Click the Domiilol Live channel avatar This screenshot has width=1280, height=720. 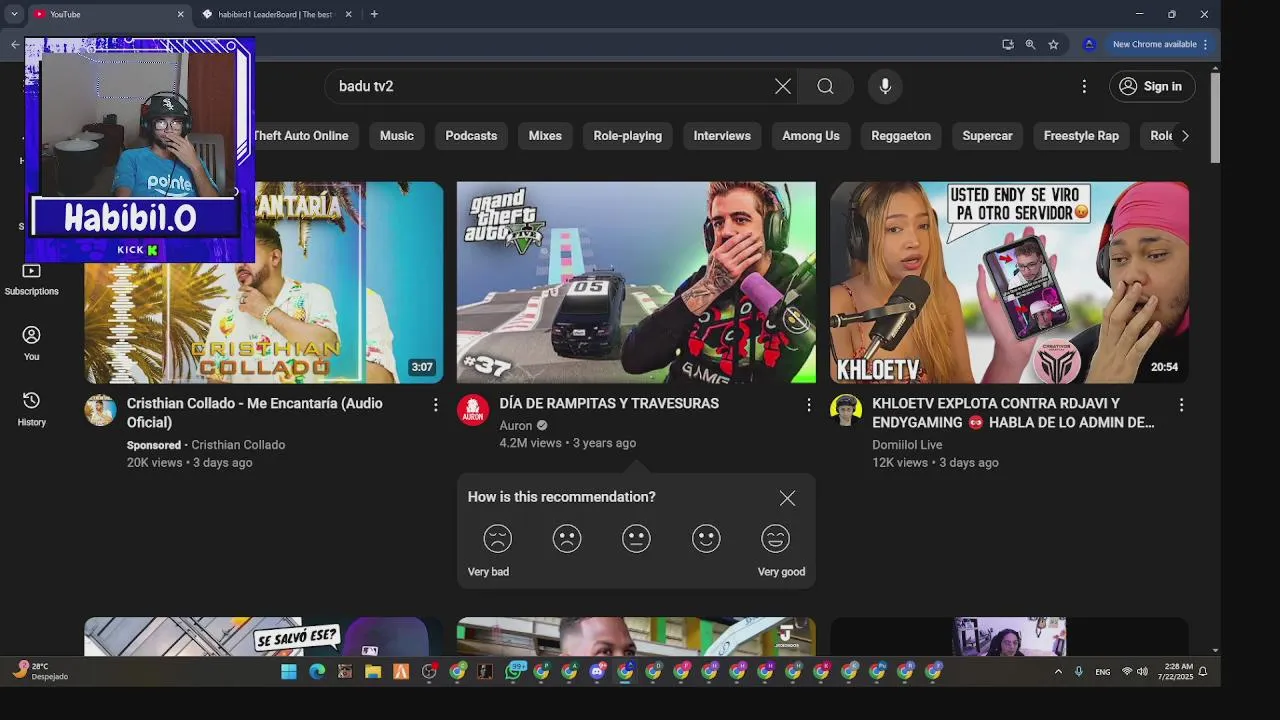pos(846,410)
